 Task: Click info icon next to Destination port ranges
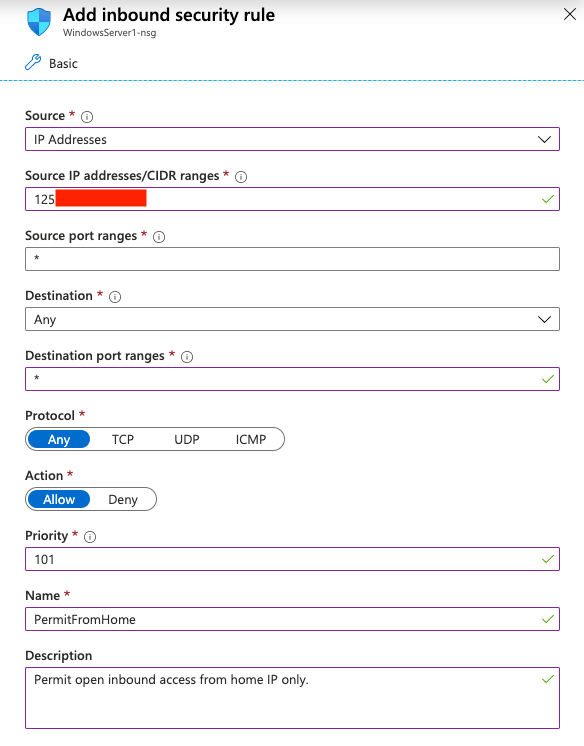187,357
